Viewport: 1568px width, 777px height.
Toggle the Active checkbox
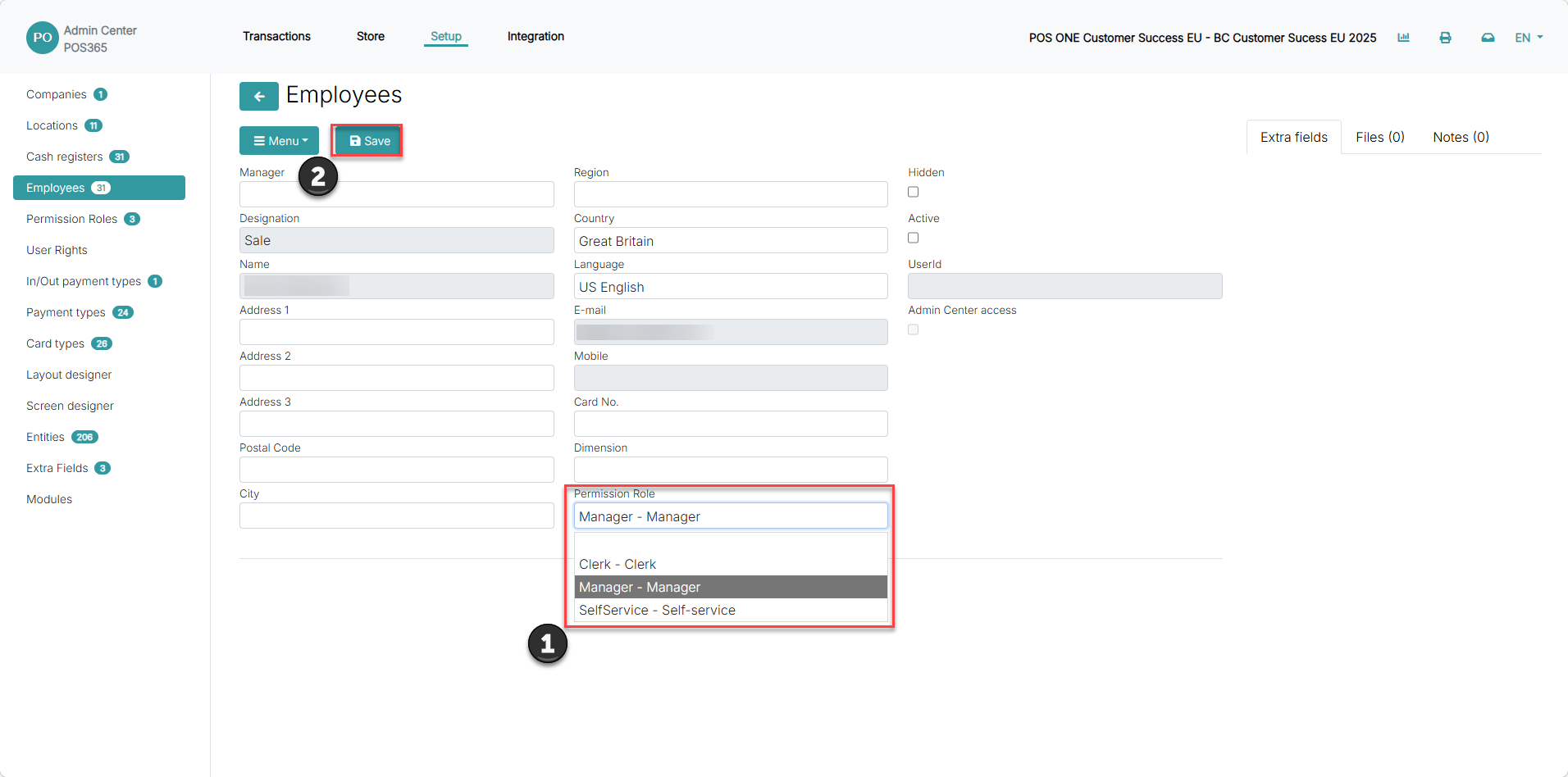click(913, 238)
